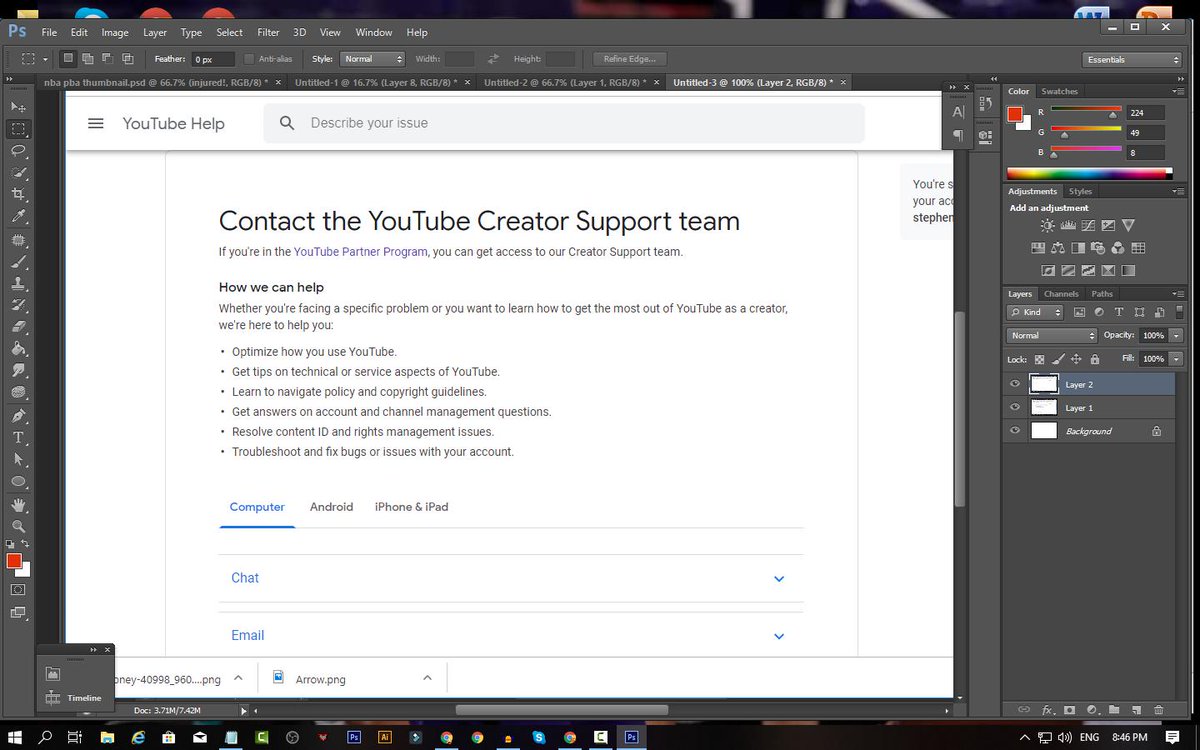Open the Essentials workspace dropdown

1133,59
